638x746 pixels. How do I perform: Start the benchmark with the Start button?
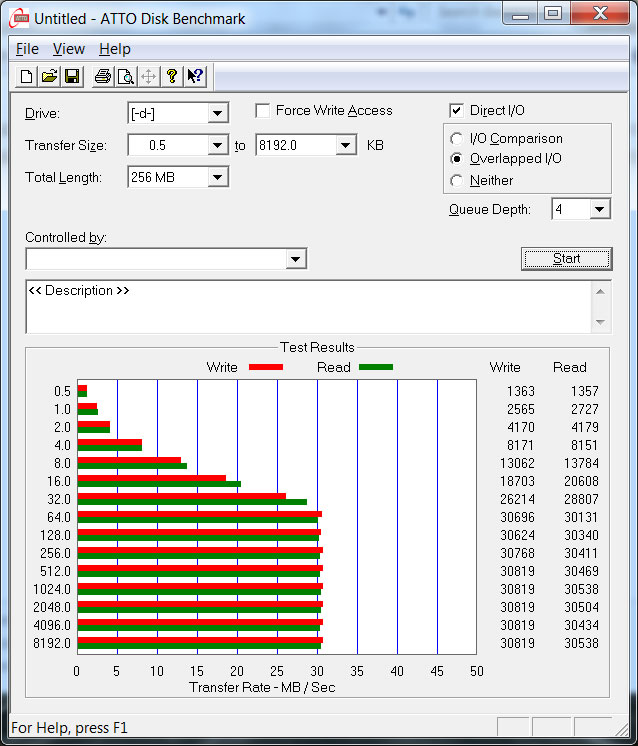[x=567, y=259]
